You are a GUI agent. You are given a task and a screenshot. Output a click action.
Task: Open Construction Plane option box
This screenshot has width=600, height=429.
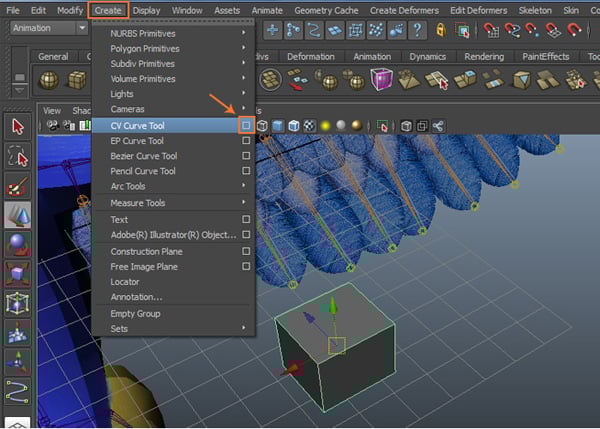click(246, 251)
